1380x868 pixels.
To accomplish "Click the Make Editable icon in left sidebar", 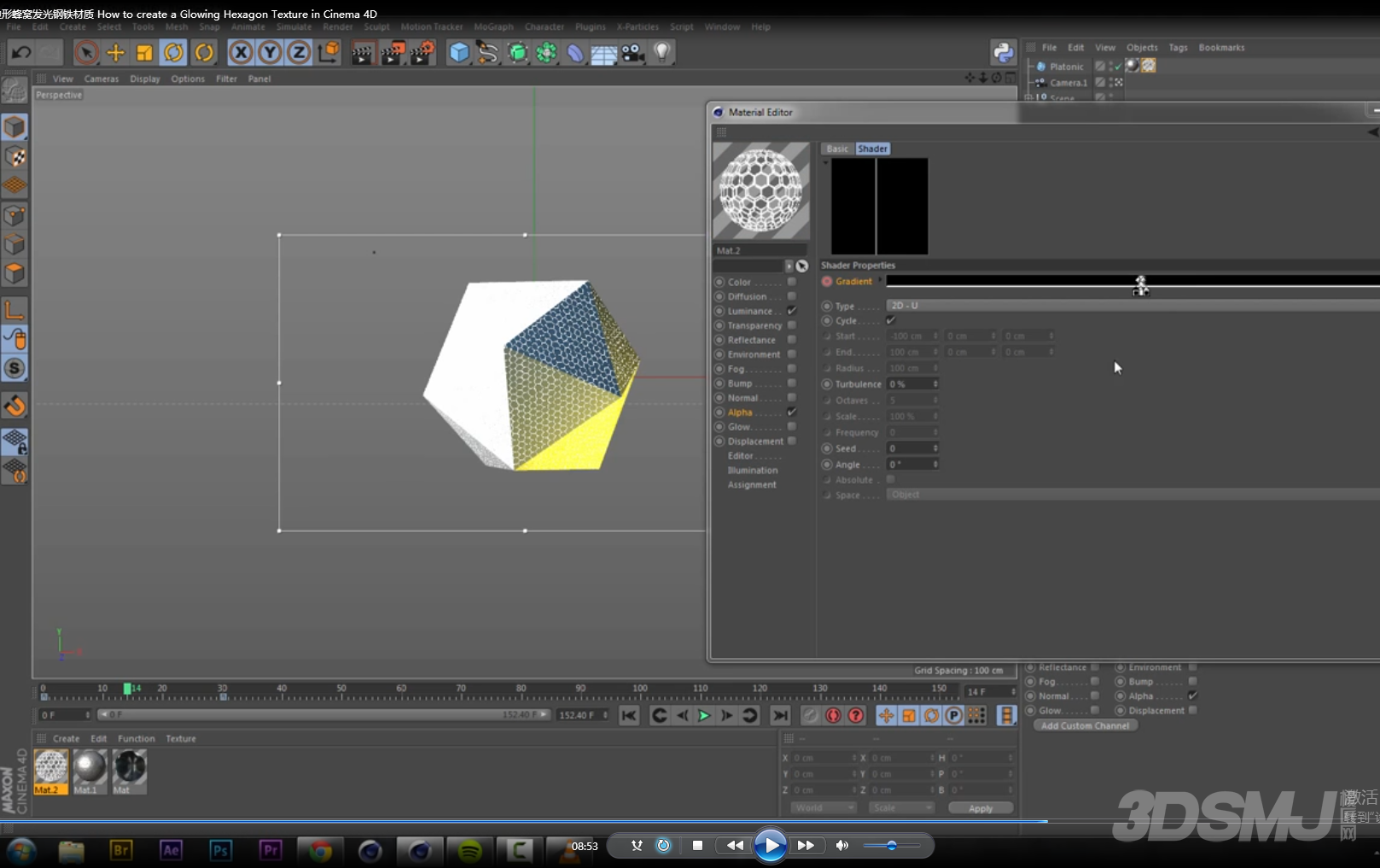I will click(x=15, y=90).
